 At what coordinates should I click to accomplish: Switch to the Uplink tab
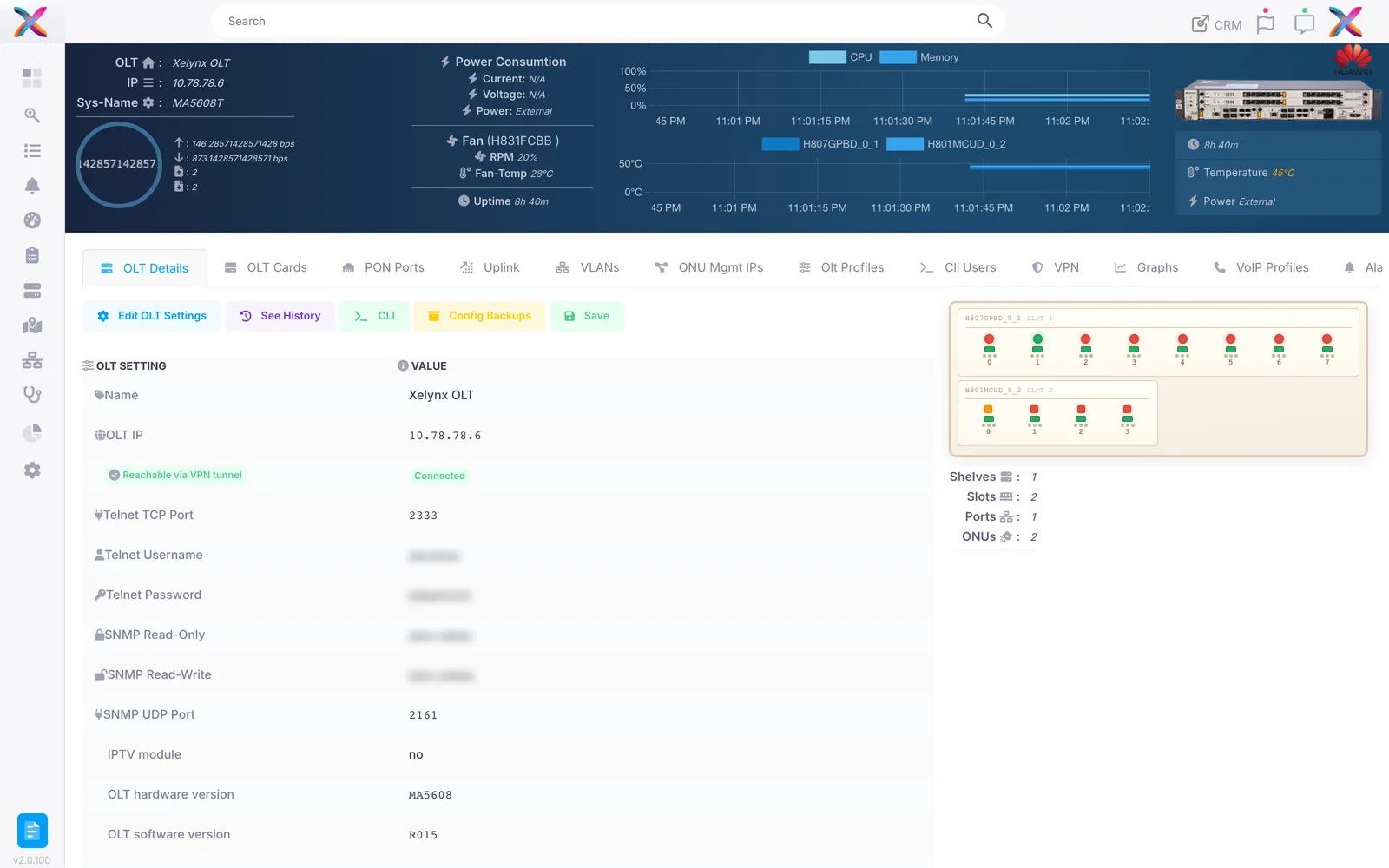coord(490,267)
